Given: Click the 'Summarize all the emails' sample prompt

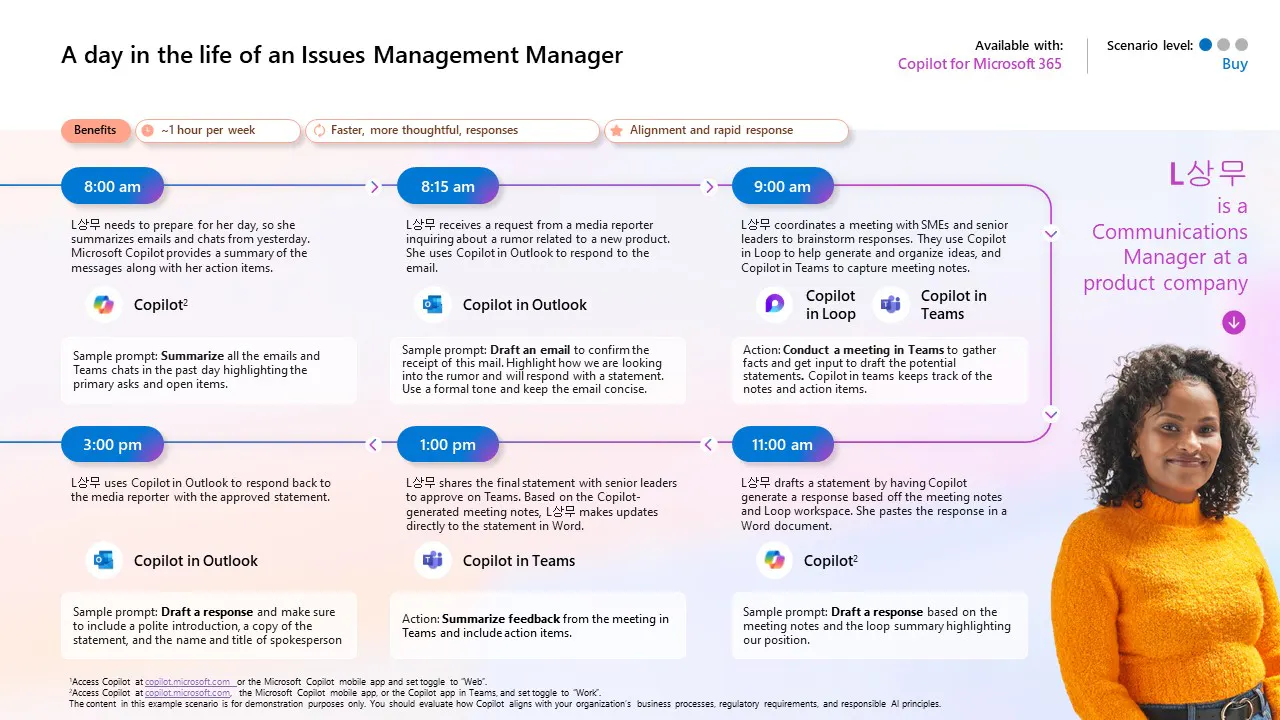Looking at the screenshot, I should coord(209,370).
